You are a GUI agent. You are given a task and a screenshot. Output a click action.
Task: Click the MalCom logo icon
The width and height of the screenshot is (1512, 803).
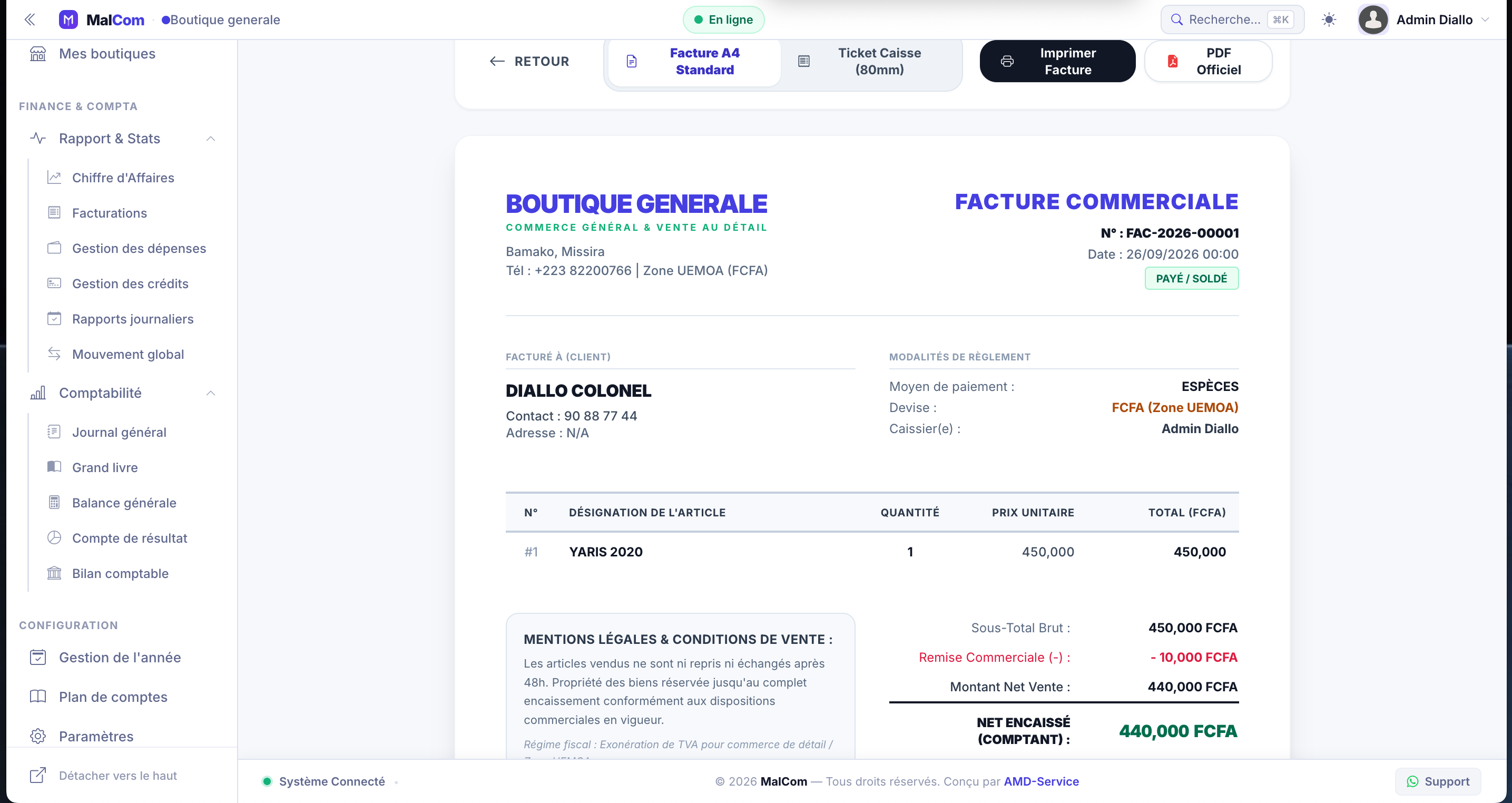pyautogui.click(x=68, y=19)
